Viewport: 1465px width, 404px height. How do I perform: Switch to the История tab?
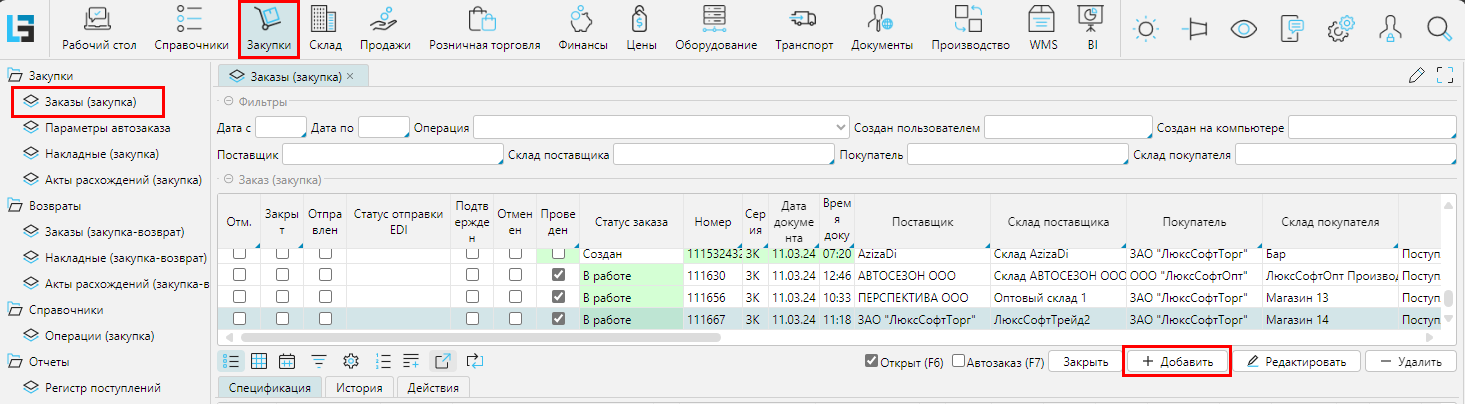tap(359, 388)
